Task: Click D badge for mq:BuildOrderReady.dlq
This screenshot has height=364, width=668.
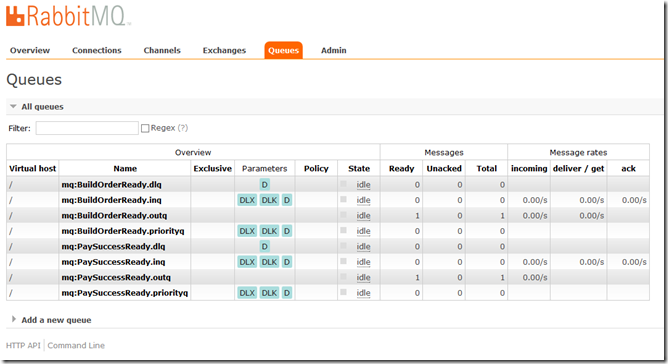Action: point(265,185)
